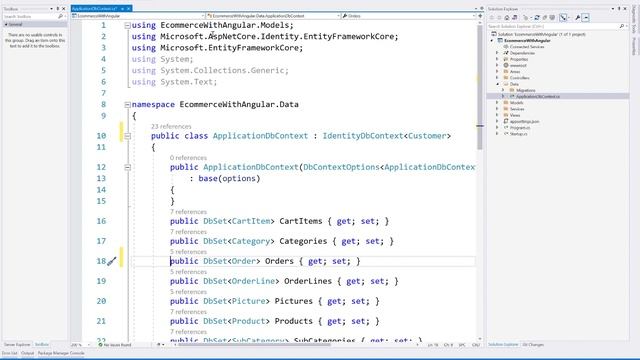Click the search magnifier in Toolbox search box
Screen dimensions: 640x360
tap(60, 16)
